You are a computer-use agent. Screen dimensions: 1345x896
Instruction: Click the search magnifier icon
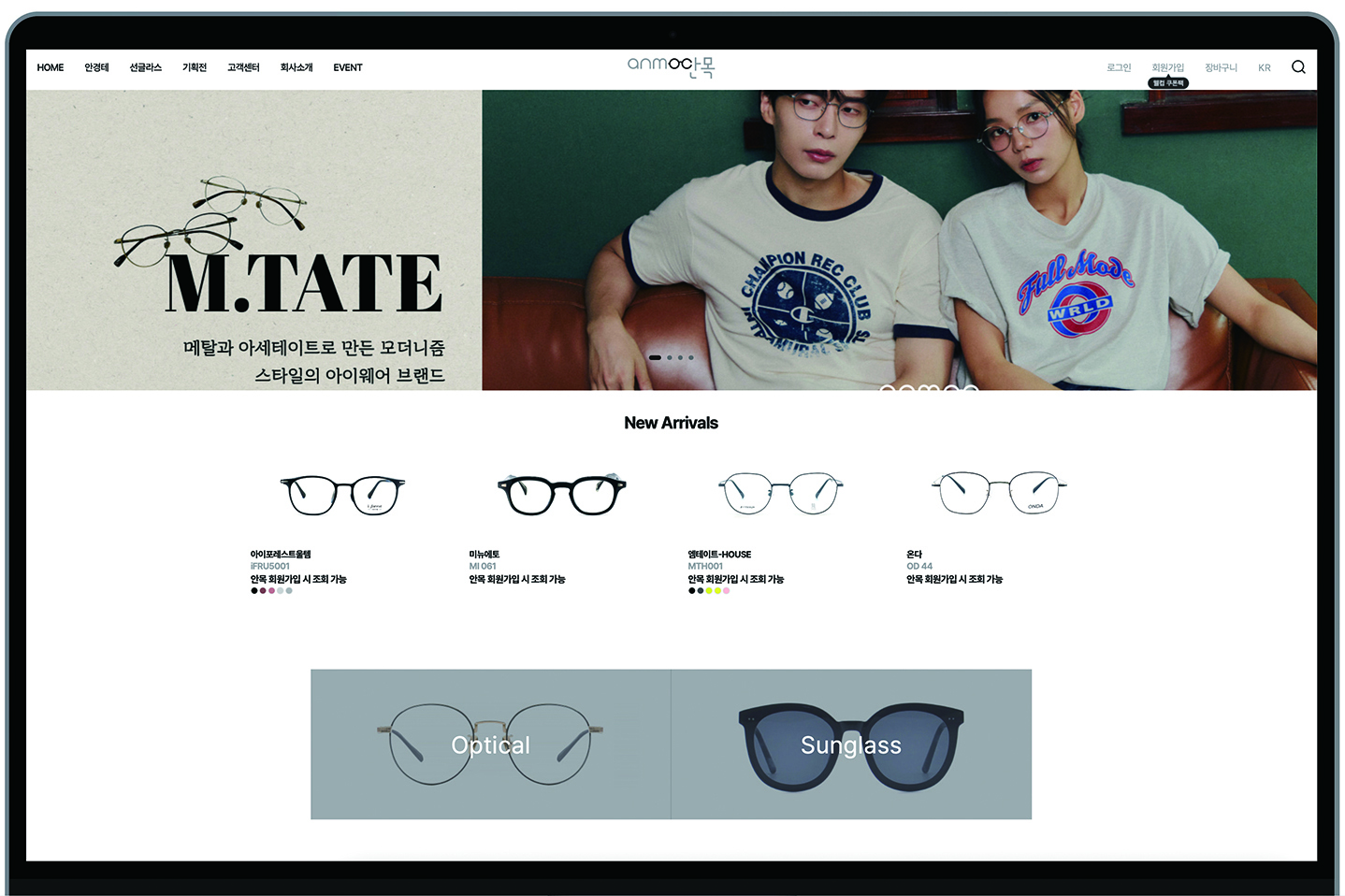(x=1297, y=67)
